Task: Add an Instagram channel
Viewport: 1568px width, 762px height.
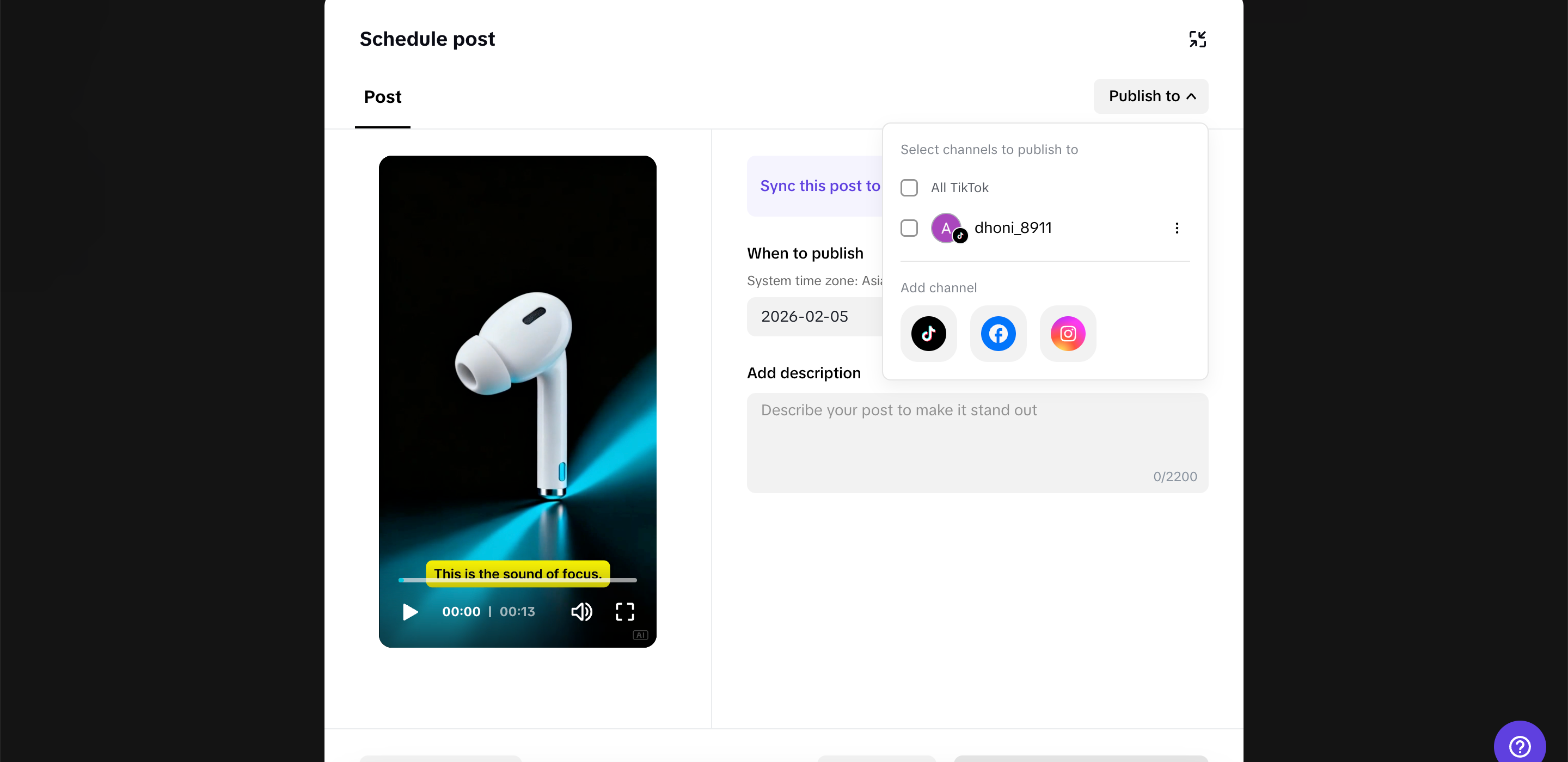Action: click(1068, 334)
